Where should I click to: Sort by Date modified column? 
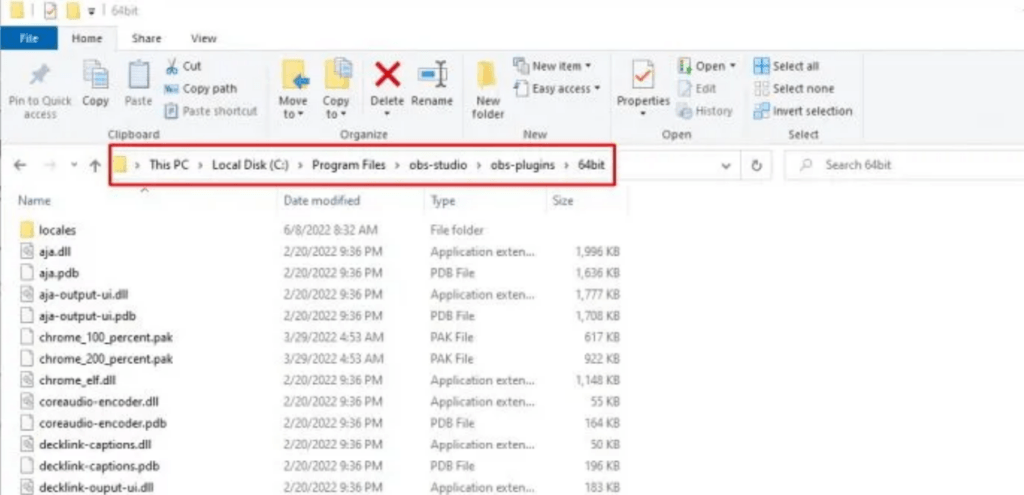(x=321, y=200)
